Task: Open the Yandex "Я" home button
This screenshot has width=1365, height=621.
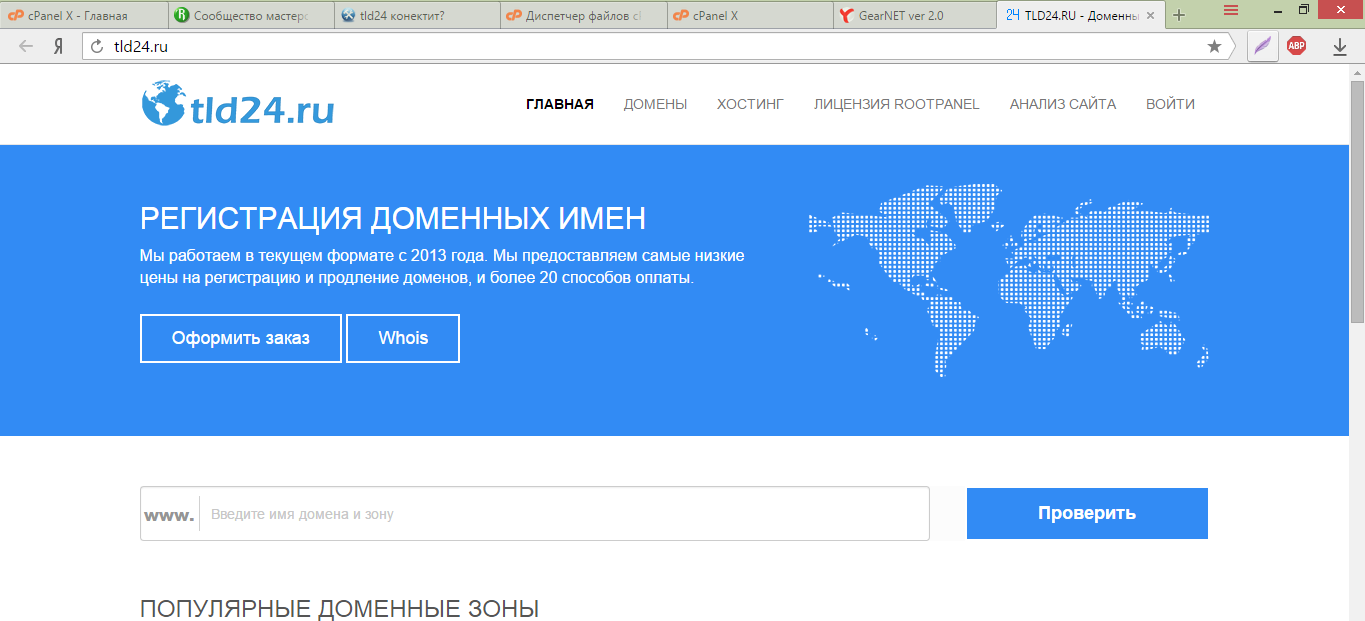Action: pos(59,46)
